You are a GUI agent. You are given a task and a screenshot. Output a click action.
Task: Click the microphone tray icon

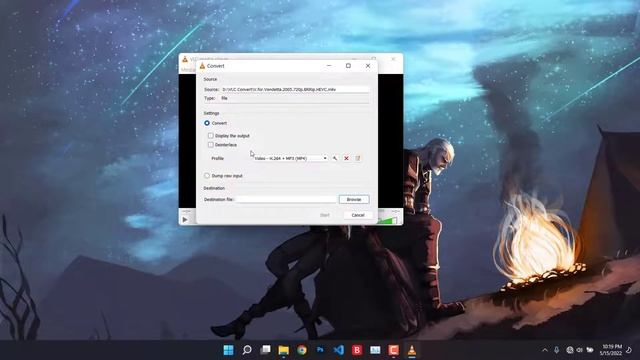557,350
